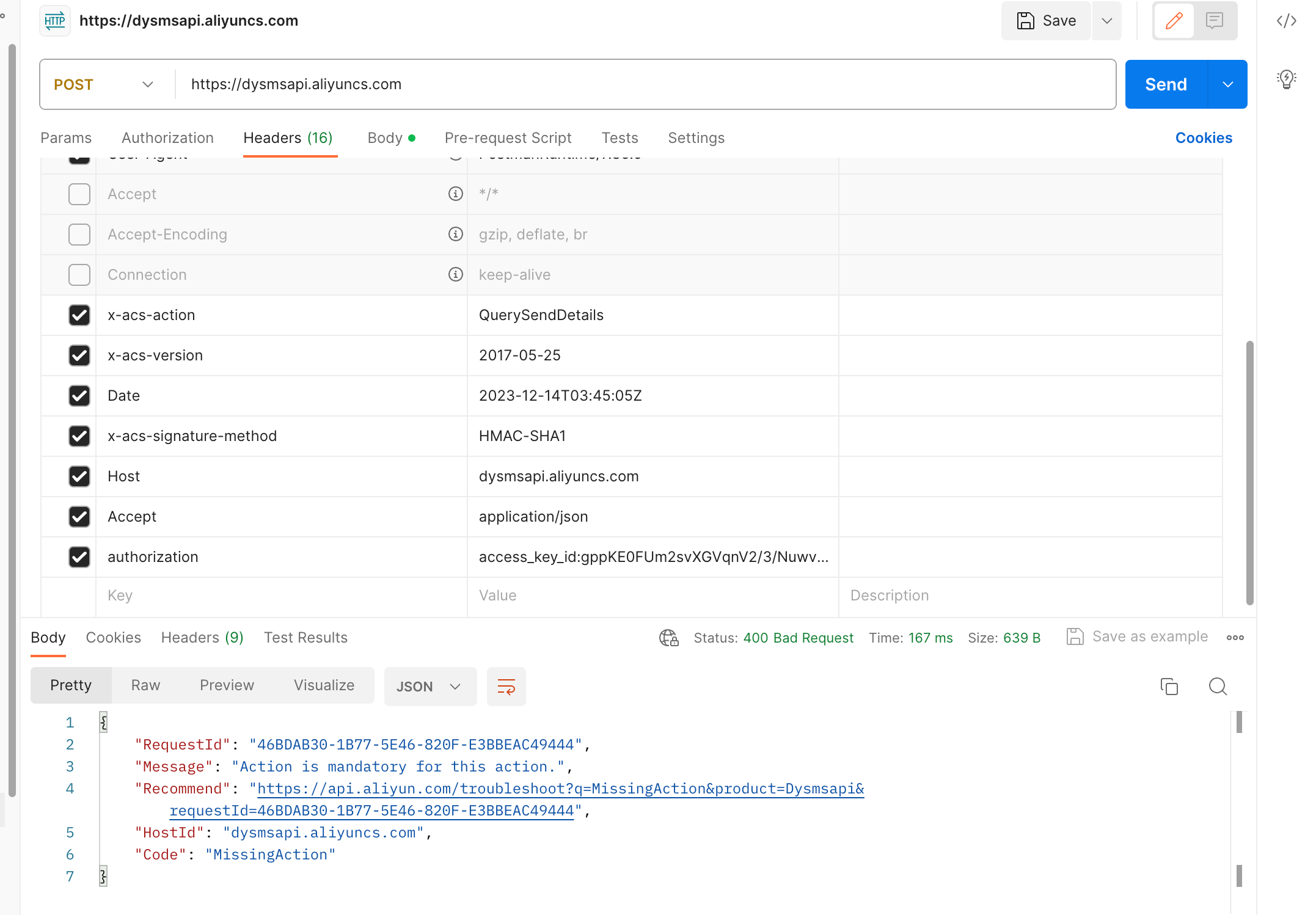Click the code snippet icon
Viewport: 1316px width, 915px height.
coord(1286,21)
